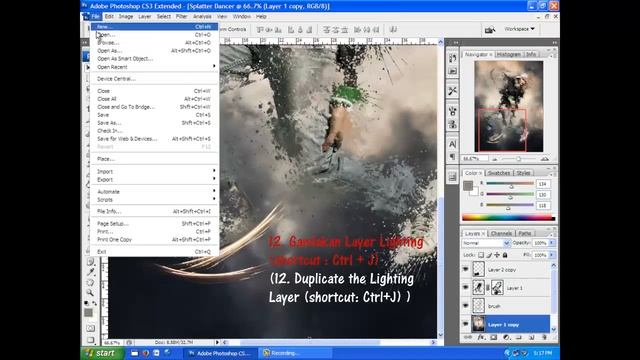Toggle lock image pixels brush icon

click(489, 255)
